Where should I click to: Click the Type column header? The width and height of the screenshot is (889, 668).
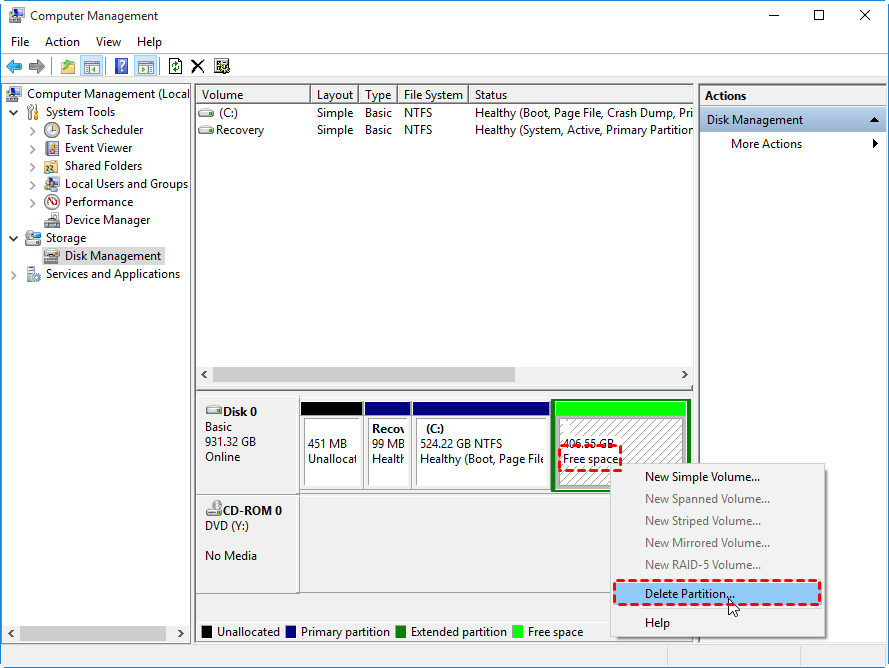[x=378, y=95]
